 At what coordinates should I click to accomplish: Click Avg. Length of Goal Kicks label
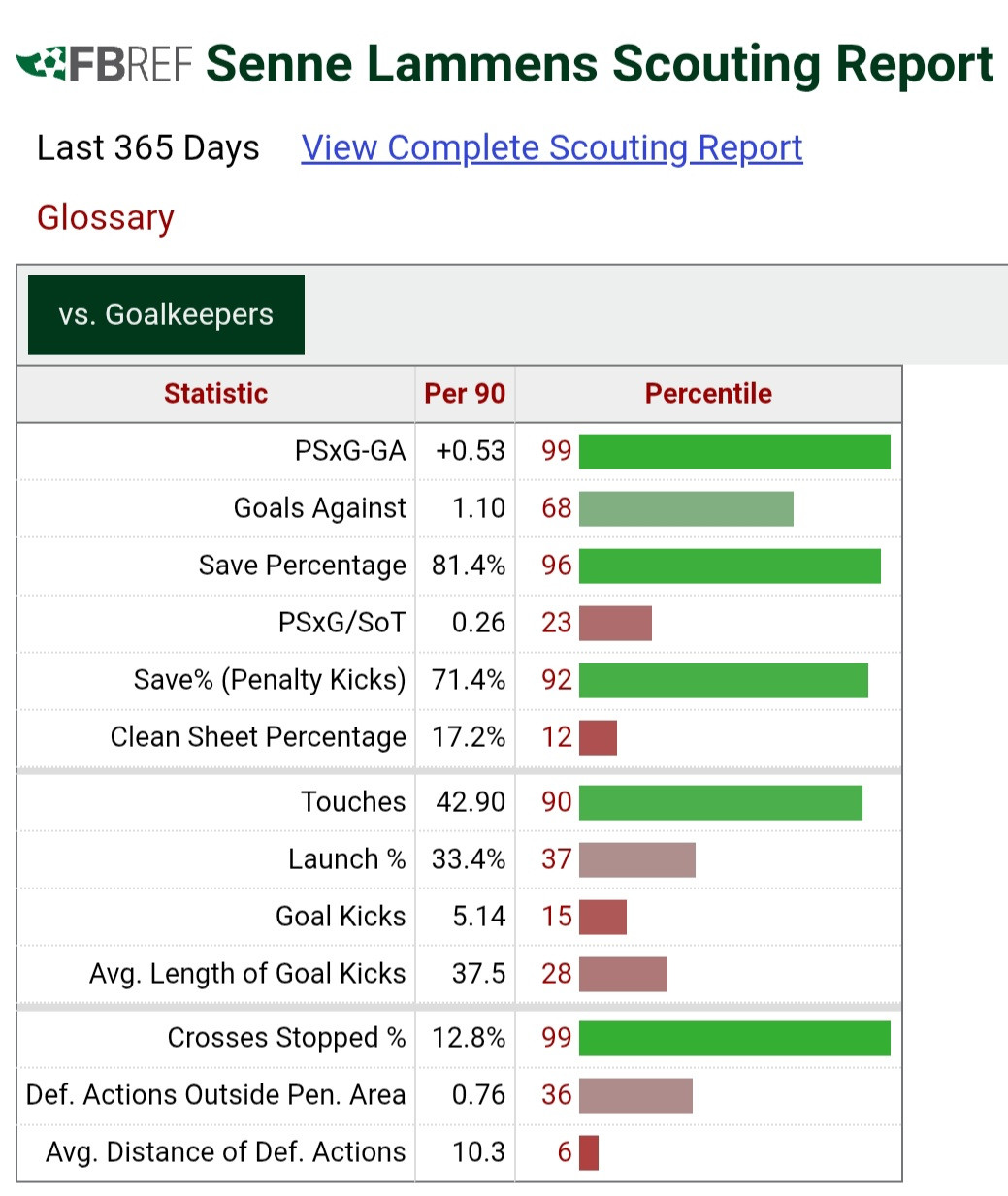[247, 974]
